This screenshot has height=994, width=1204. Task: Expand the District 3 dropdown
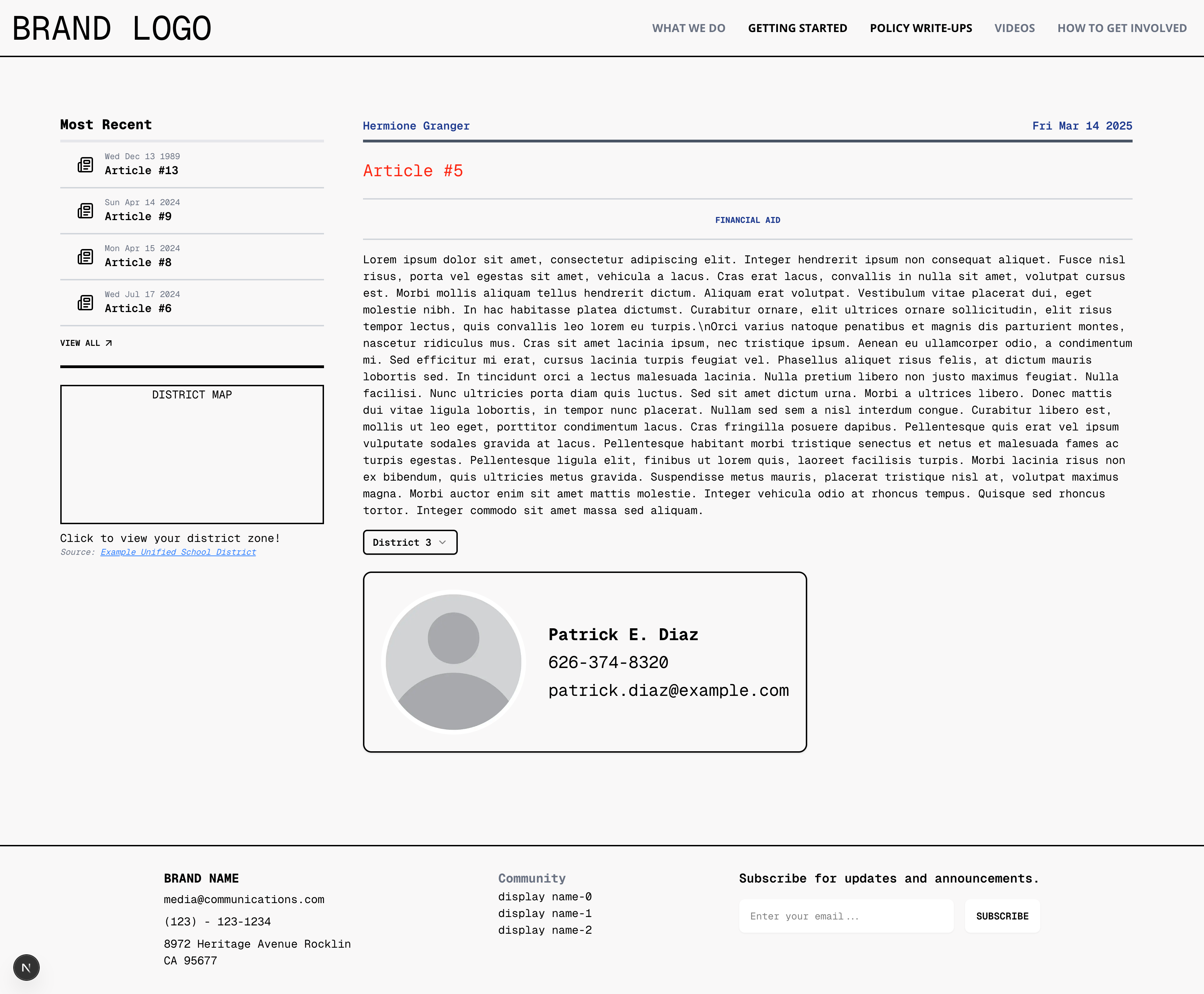click(x=410, y=542)
